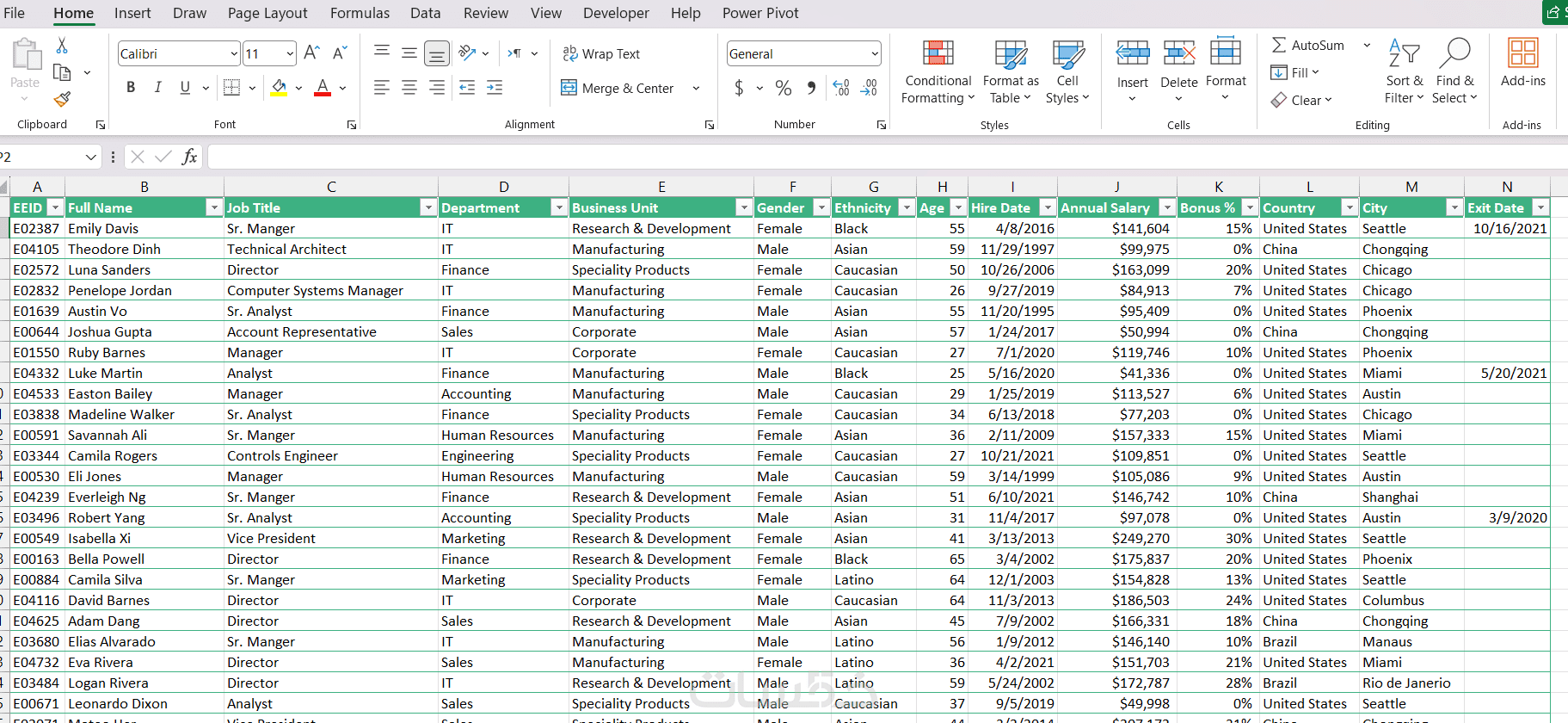
Task: Toggle Wrap Text
Action: (x=601, y=53)
